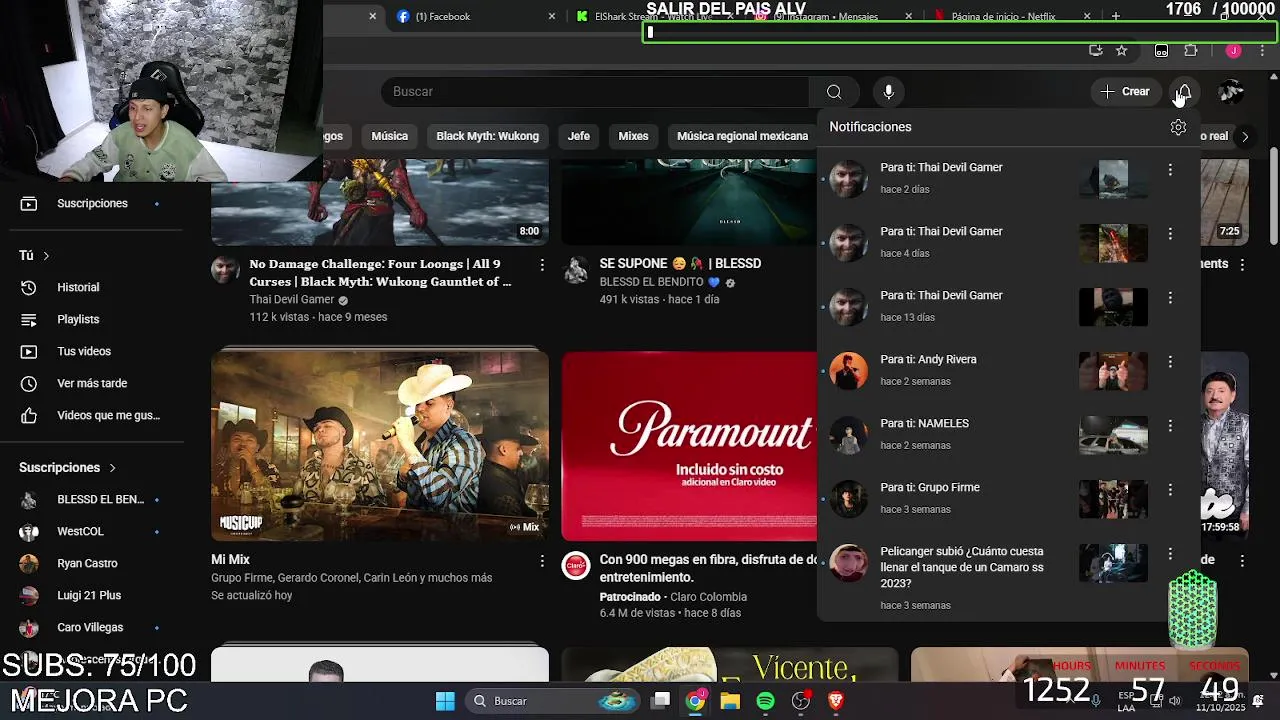Open the Chrome three-dot menu
The width and height of the screenshot is (1280, 720).
coord(1262,51)
